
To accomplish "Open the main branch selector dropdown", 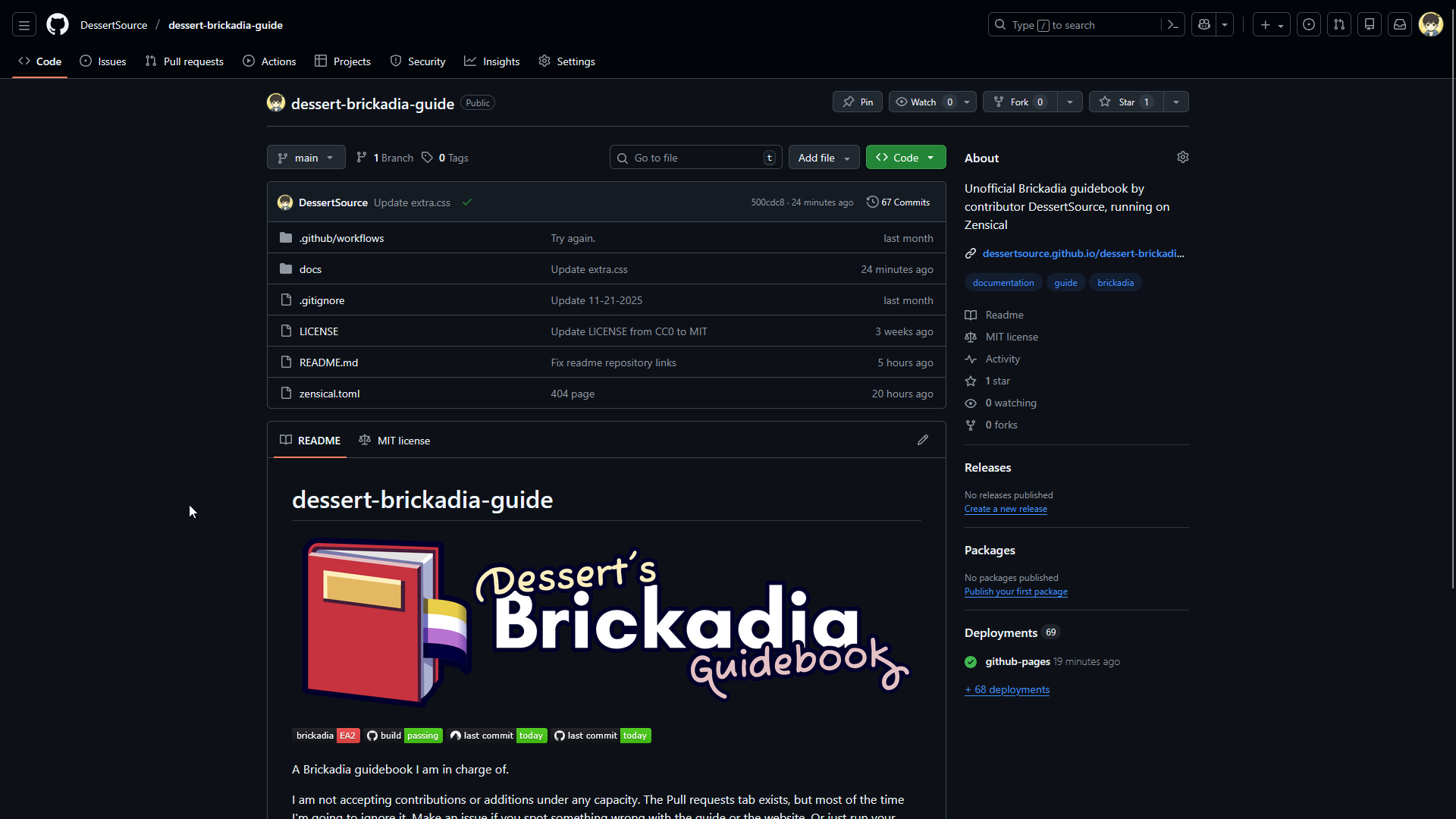I will (306, 157).
